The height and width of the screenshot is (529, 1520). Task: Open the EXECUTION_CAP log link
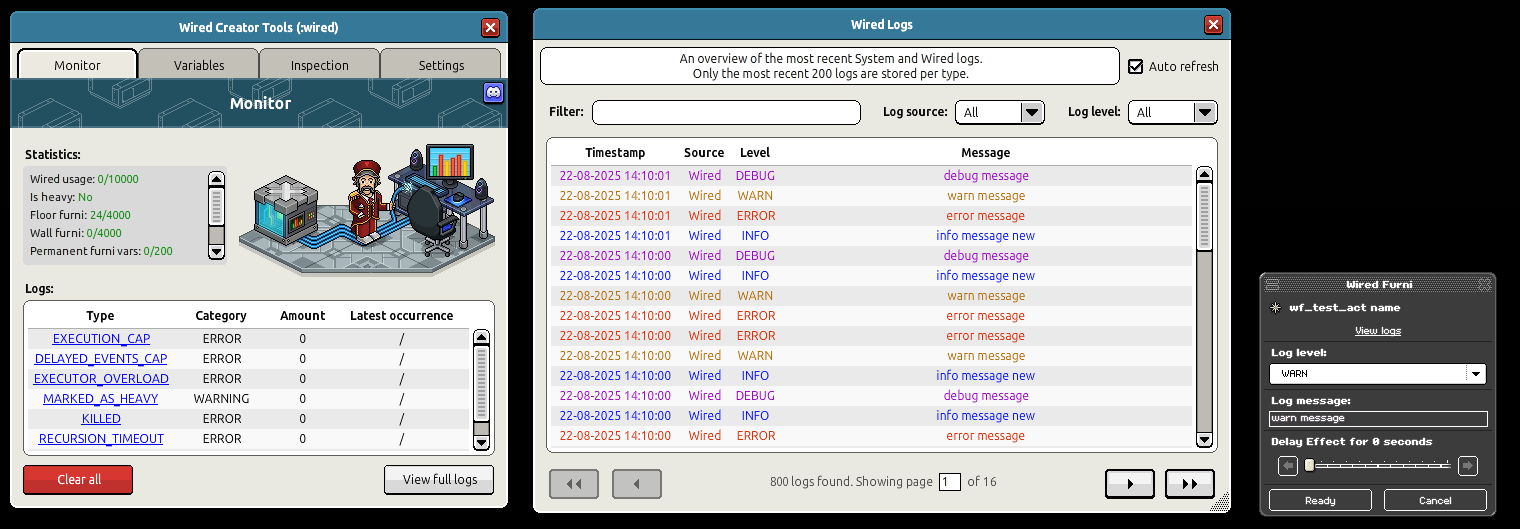101,339
